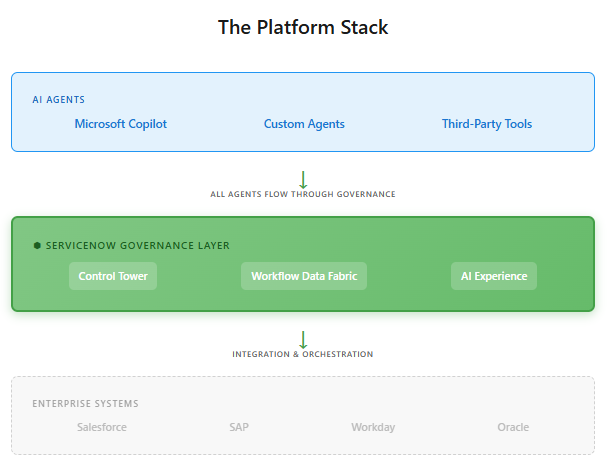This screenshot has width=609, height=475.
Task: Select the Custom Agents label
Action: click(x=304, y=124)
